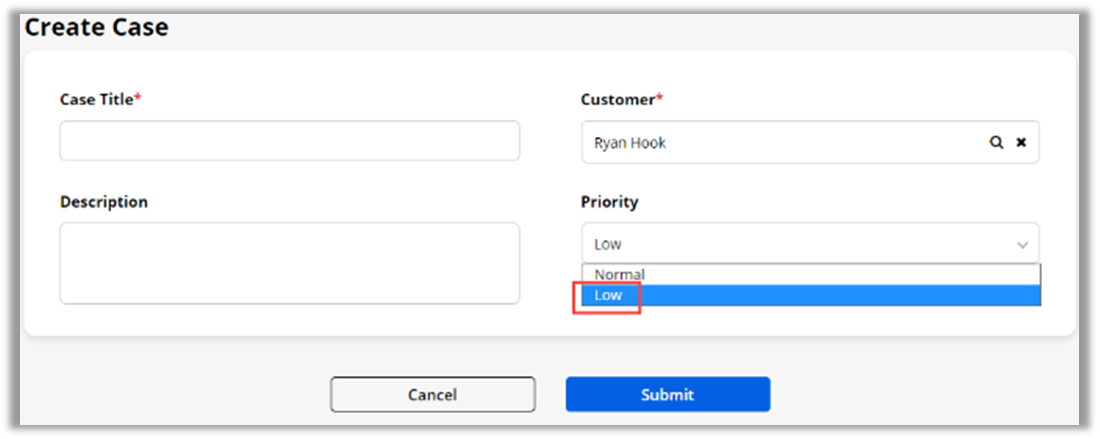Click the blue highlighted row right of Low
Viewport: 1100px width, 439px height.
pos(850,296)
